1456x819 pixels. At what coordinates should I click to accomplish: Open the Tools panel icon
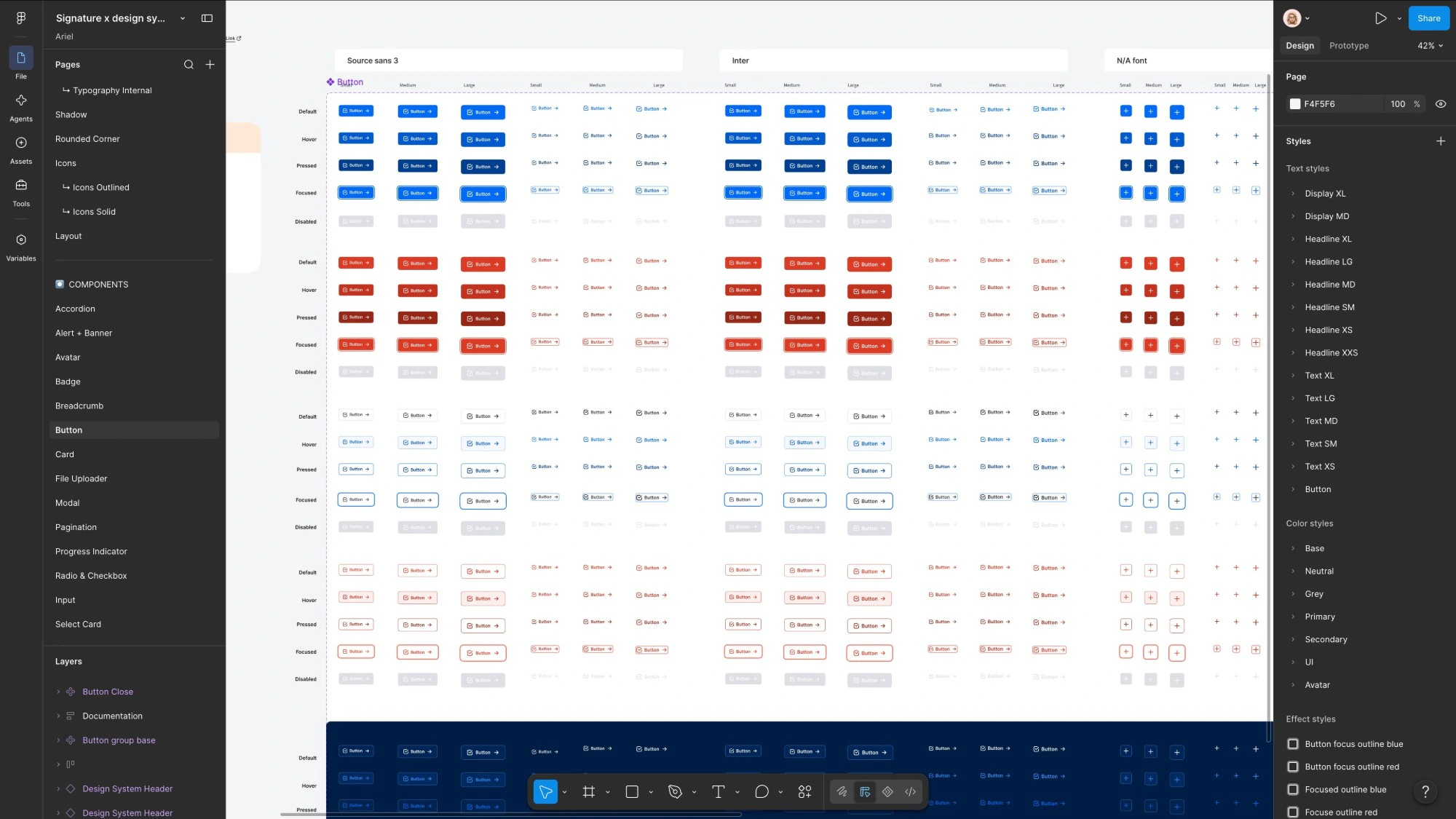21,185
